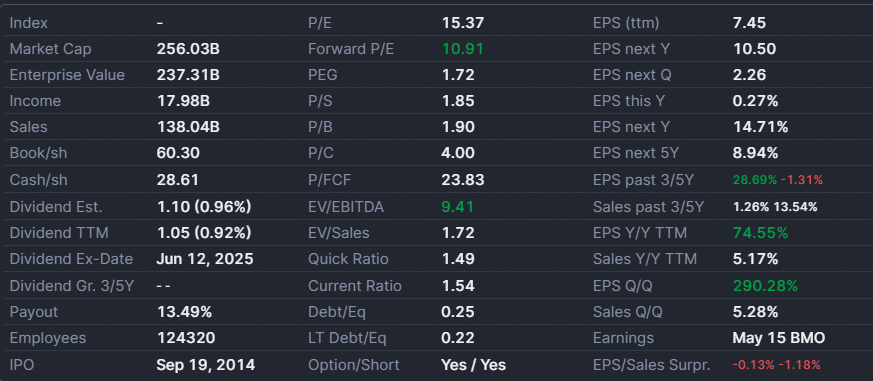
Task: Select the P/FCF value 23.83
Action: coord(463,180)
